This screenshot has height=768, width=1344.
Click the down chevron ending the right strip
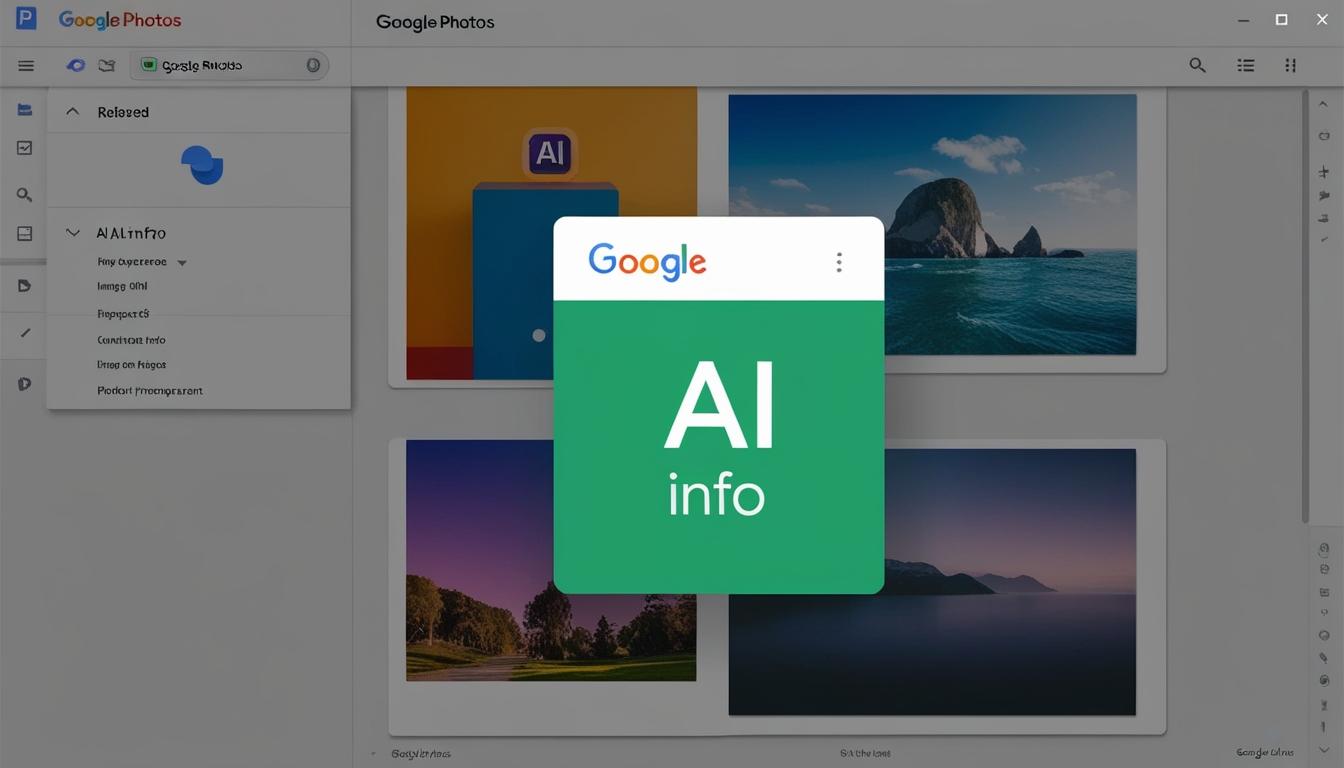pos(1324,749)
